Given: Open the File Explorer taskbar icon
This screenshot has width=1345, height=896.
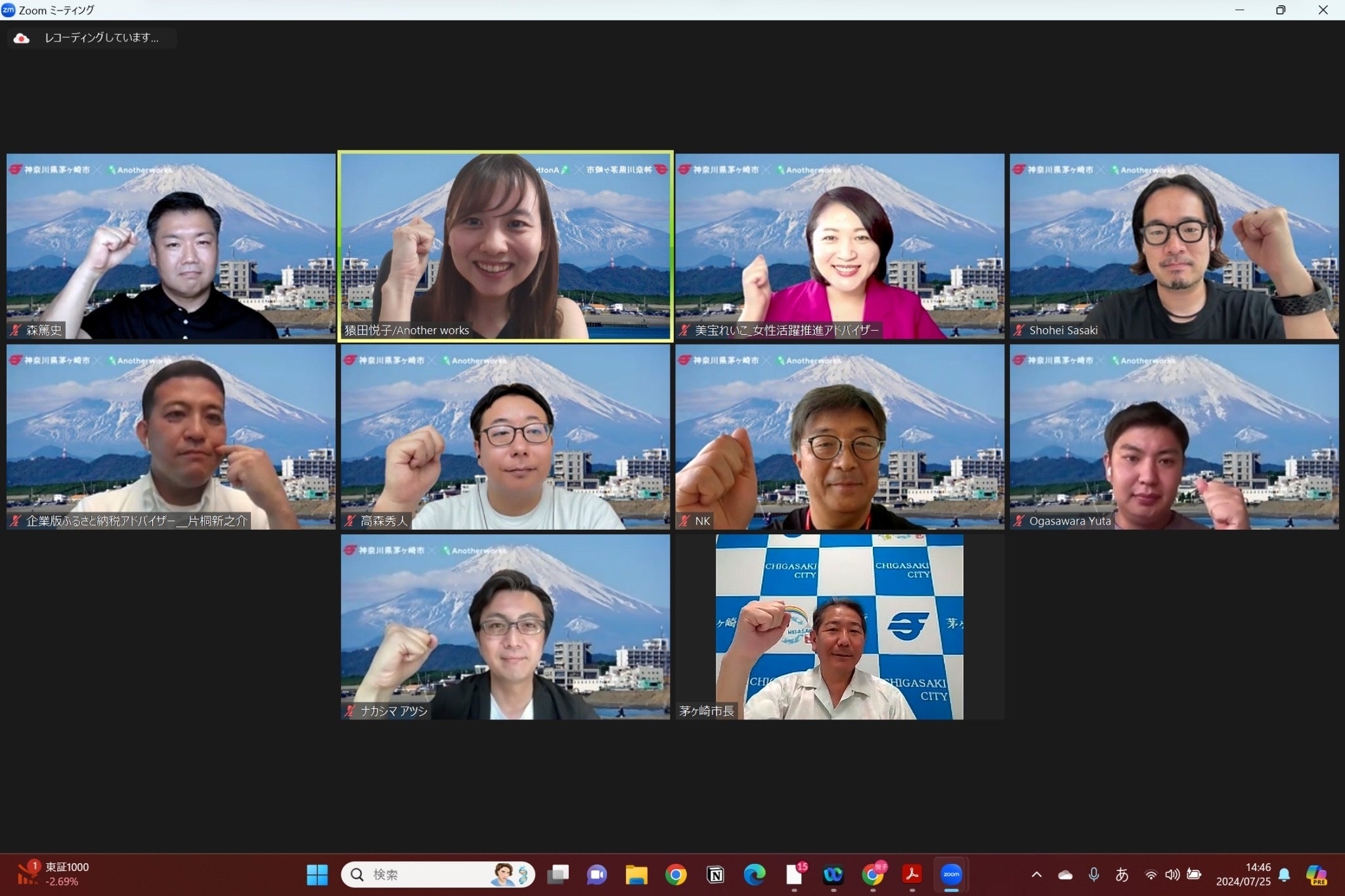Looking at the screenshot, I should [x=636, y=874].
